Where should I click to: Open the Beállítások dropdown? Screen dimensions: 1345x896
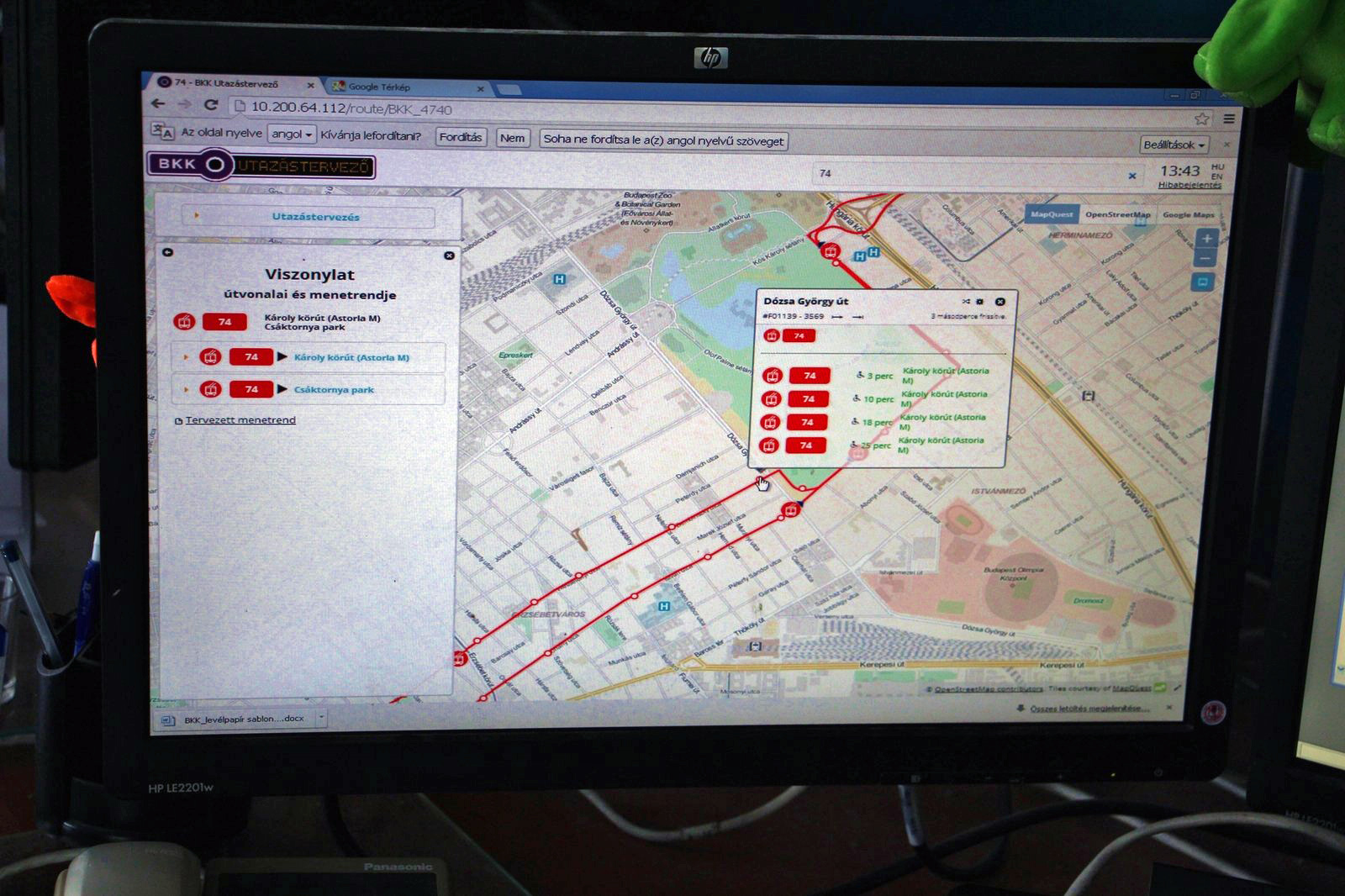click(x=1174, y=145)
